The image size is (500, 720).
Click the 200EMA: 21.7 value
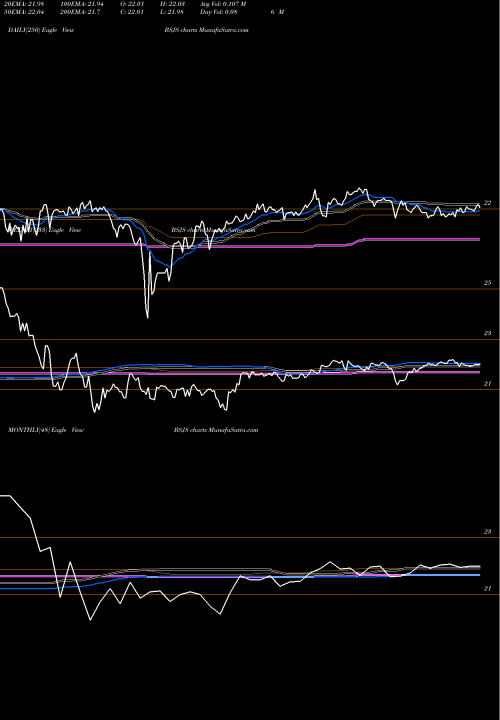point(80,12)
